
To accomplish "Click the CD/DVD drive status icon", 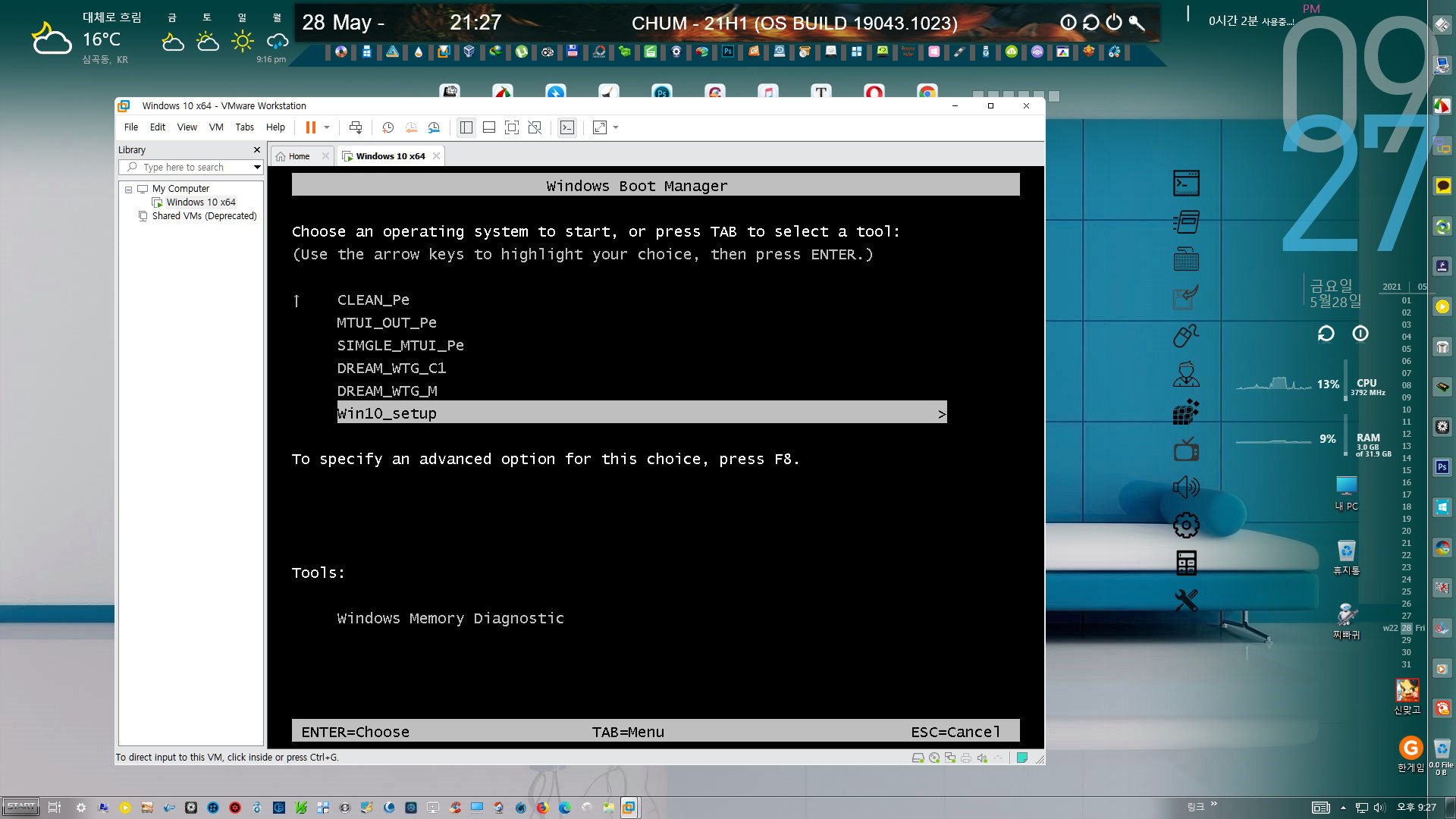I will 934,758.
